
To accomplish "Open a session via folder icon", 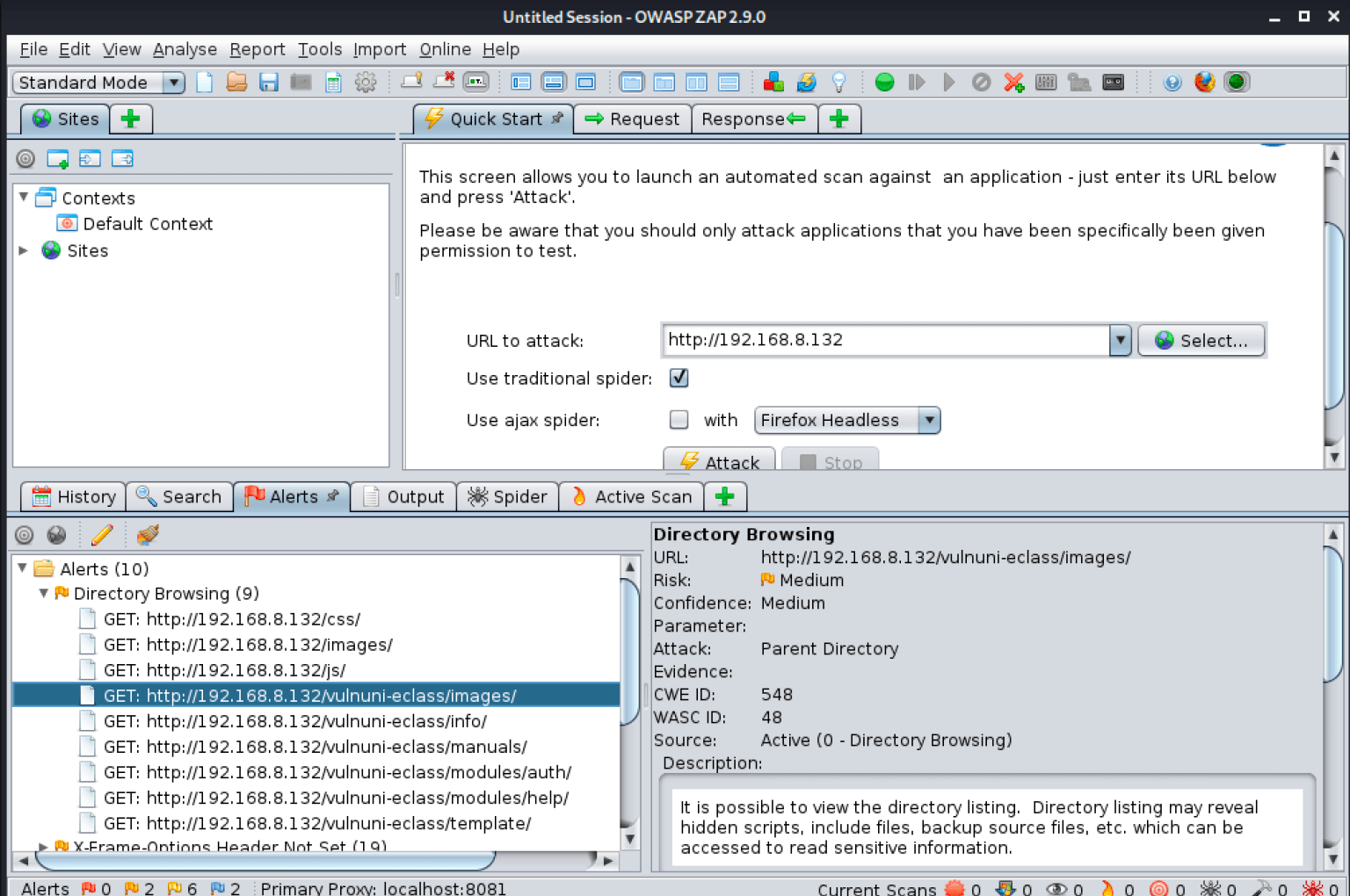I will (x=236, y=83).
